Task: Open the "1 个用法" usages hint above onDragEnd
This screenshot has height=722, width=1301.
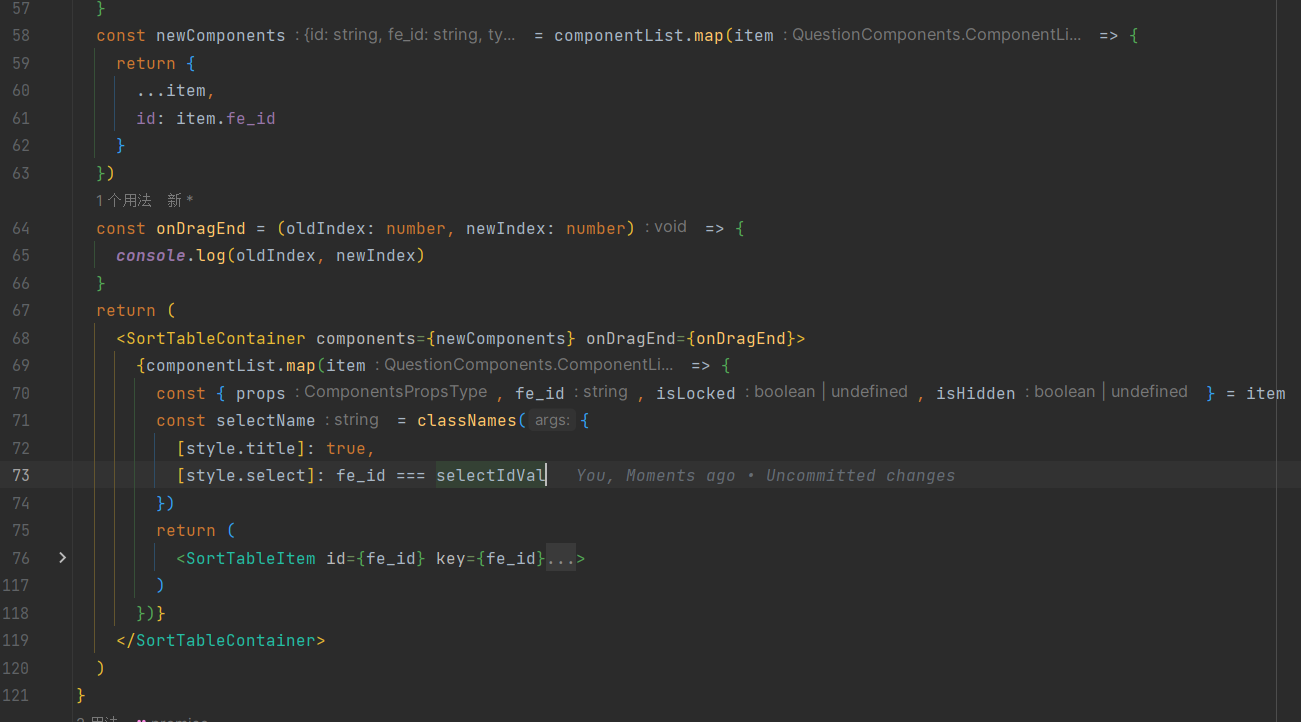Action: click(x=124, y=200)
